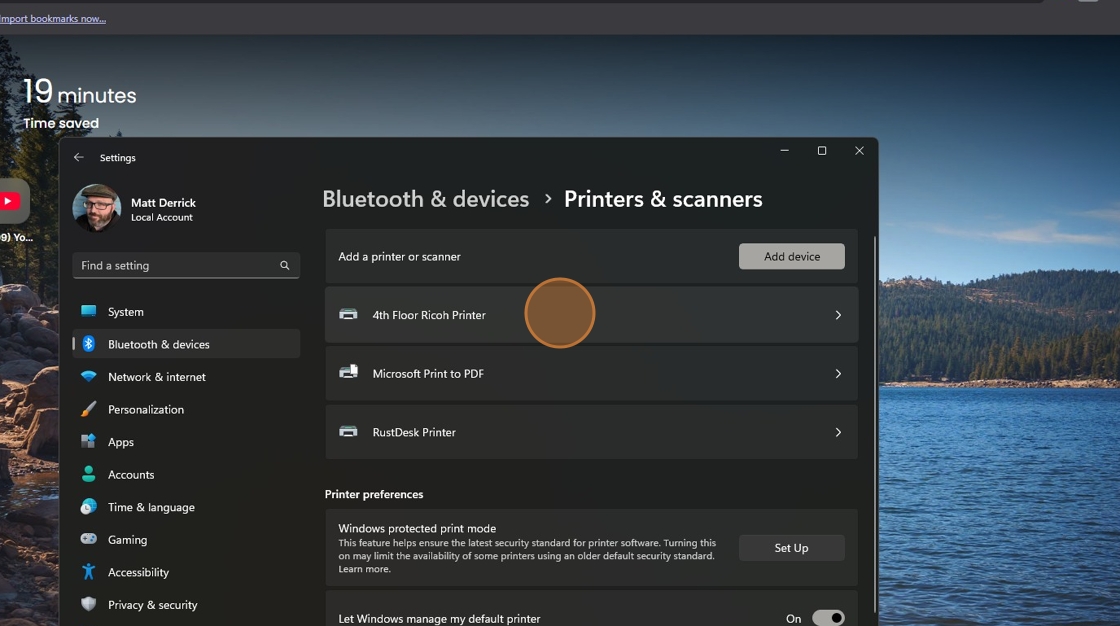
Task: Click the Accessibility figure icon
Action: 89,572
